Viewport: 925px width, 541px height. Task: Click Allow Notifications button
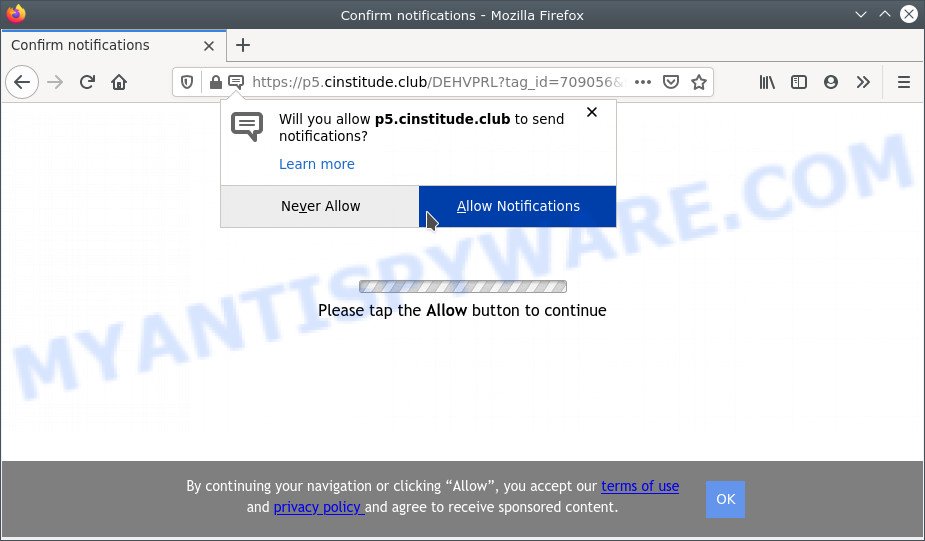518,206
